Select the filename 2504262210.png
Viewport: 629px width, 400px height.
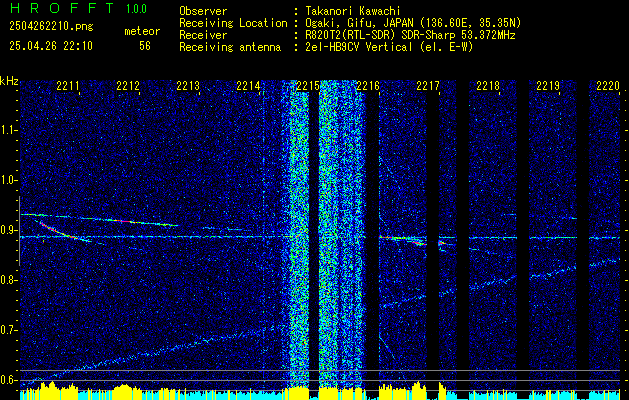pyautogui.click(x=51, y=26)
